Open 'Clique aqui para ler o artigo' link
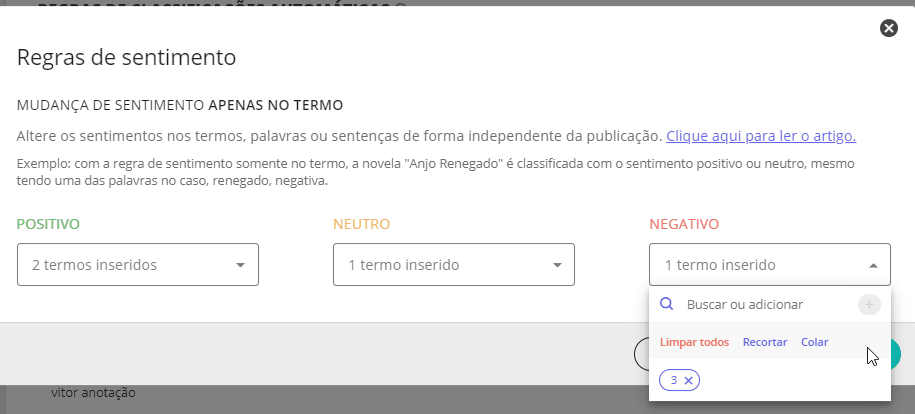 [761, 136]
